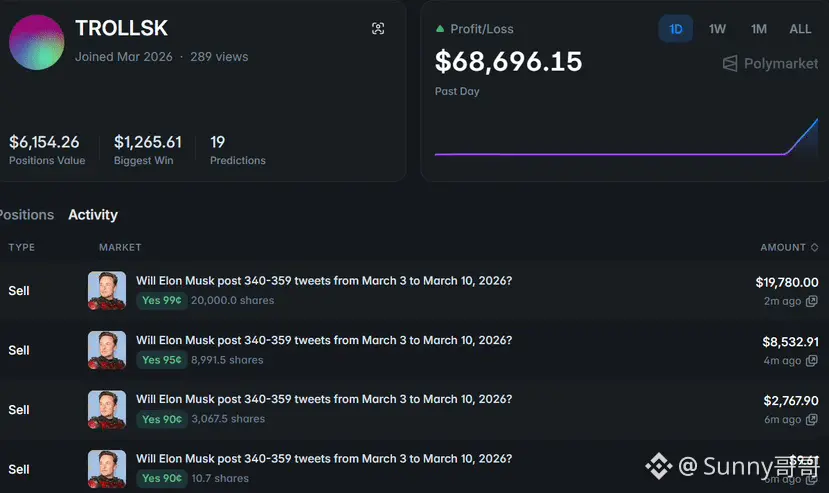Click the $68,696.15 profit value
Viewport: 829px width, 493px height.
click(509, 61)
